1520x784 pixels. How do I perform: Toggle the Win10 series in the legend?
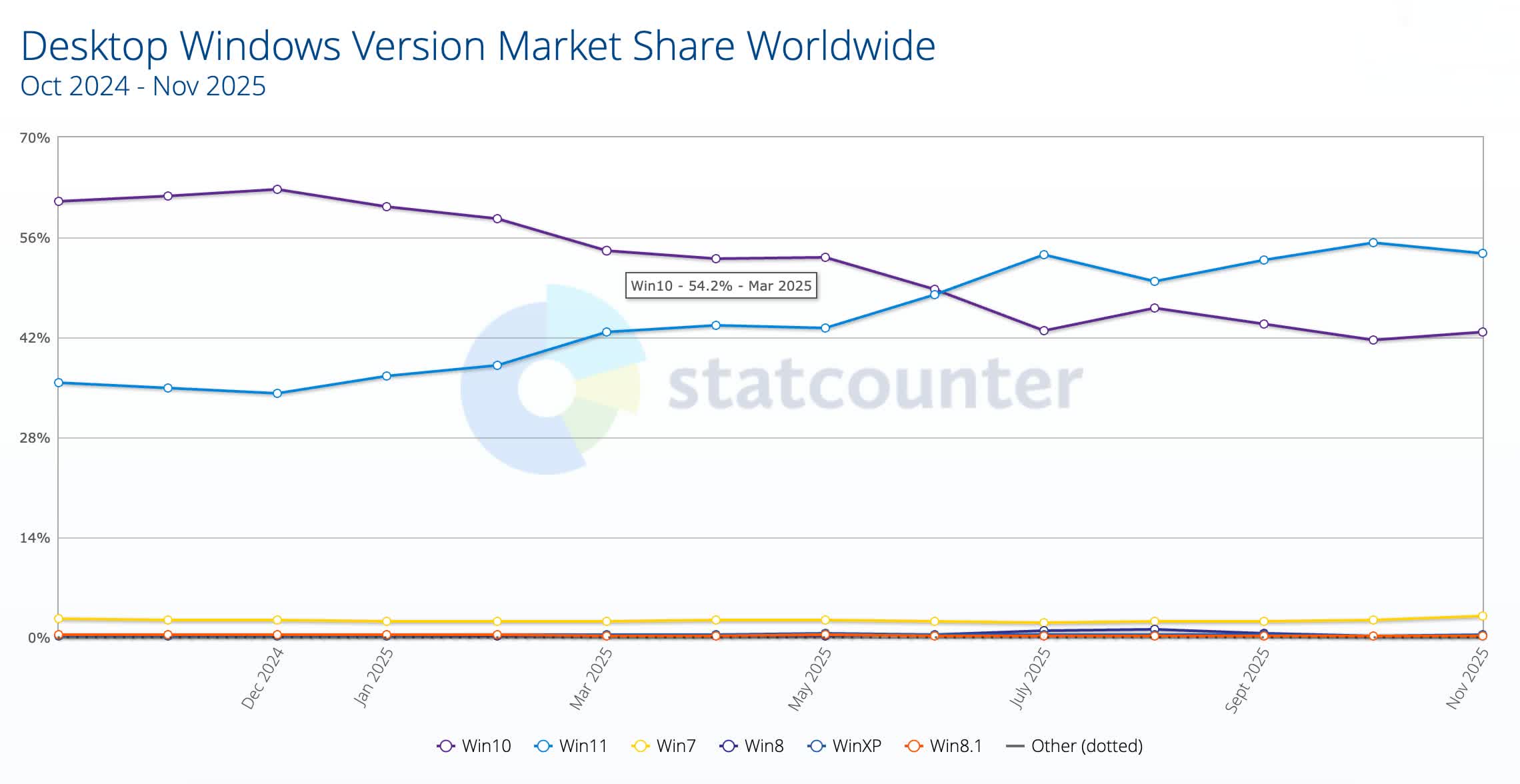coord(474,746)
